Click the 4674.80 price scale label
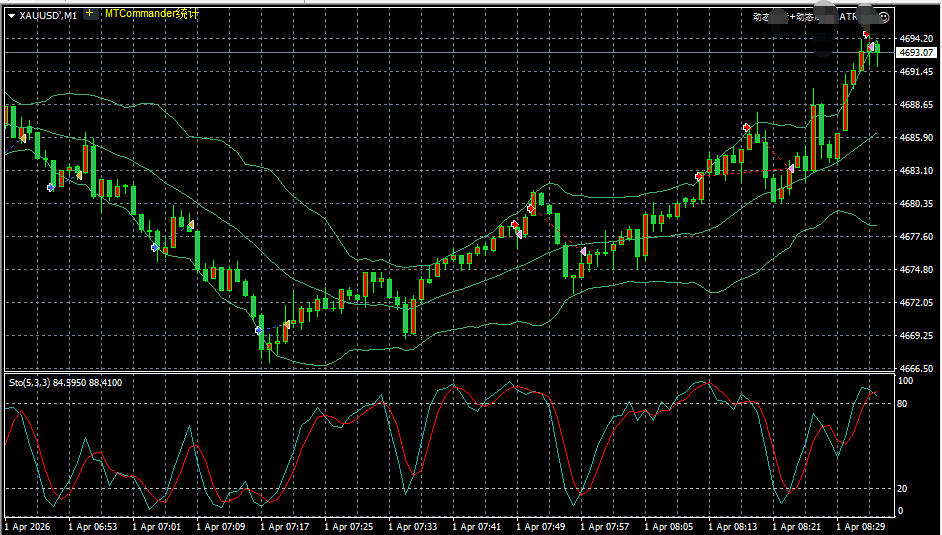The image size is (942, 535). [x=916, y=270]
